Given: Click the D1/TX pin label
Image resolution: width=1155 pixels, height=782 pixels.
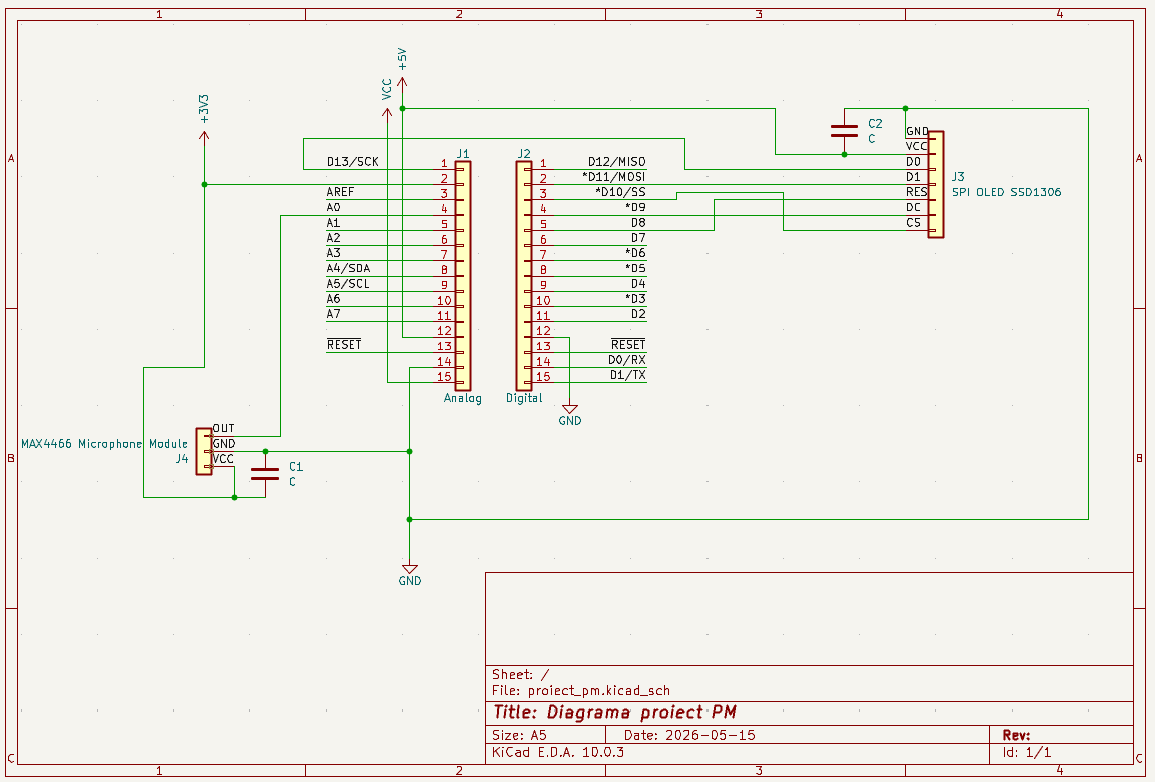Looking at the screenshot, I should coord(628,375).
